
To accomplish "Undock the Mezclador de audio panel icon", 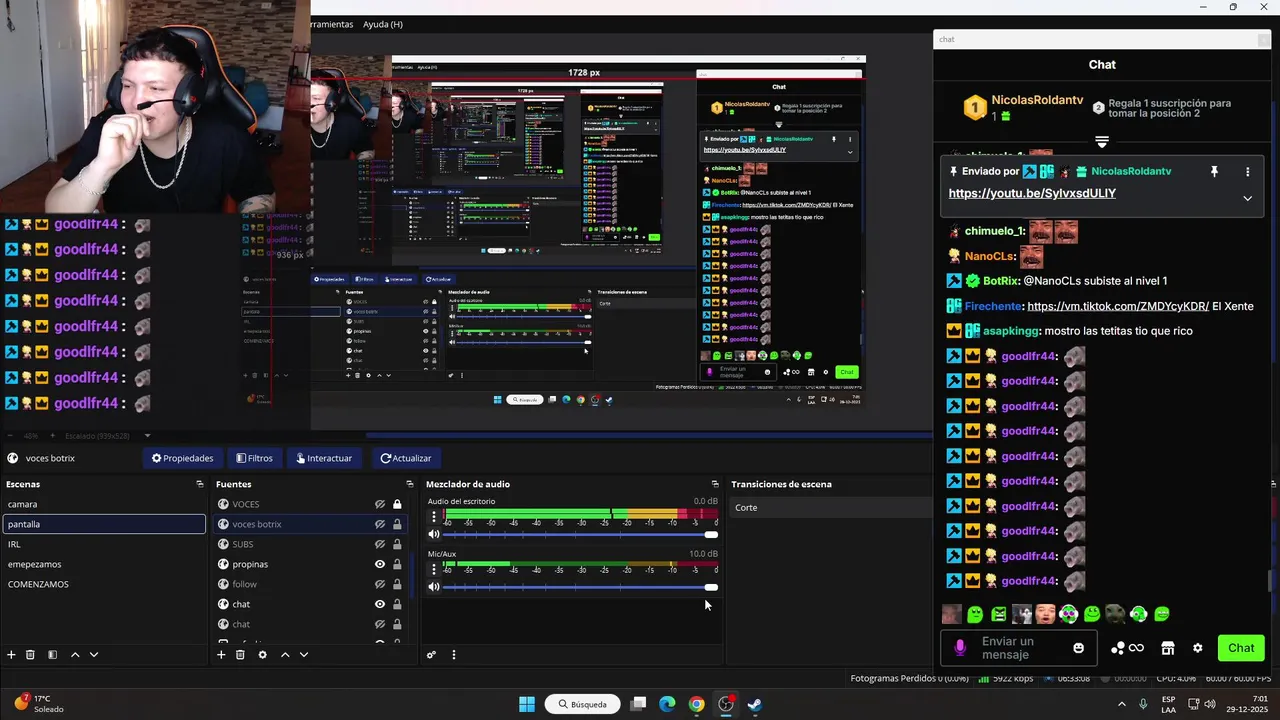I will [714, 484].
